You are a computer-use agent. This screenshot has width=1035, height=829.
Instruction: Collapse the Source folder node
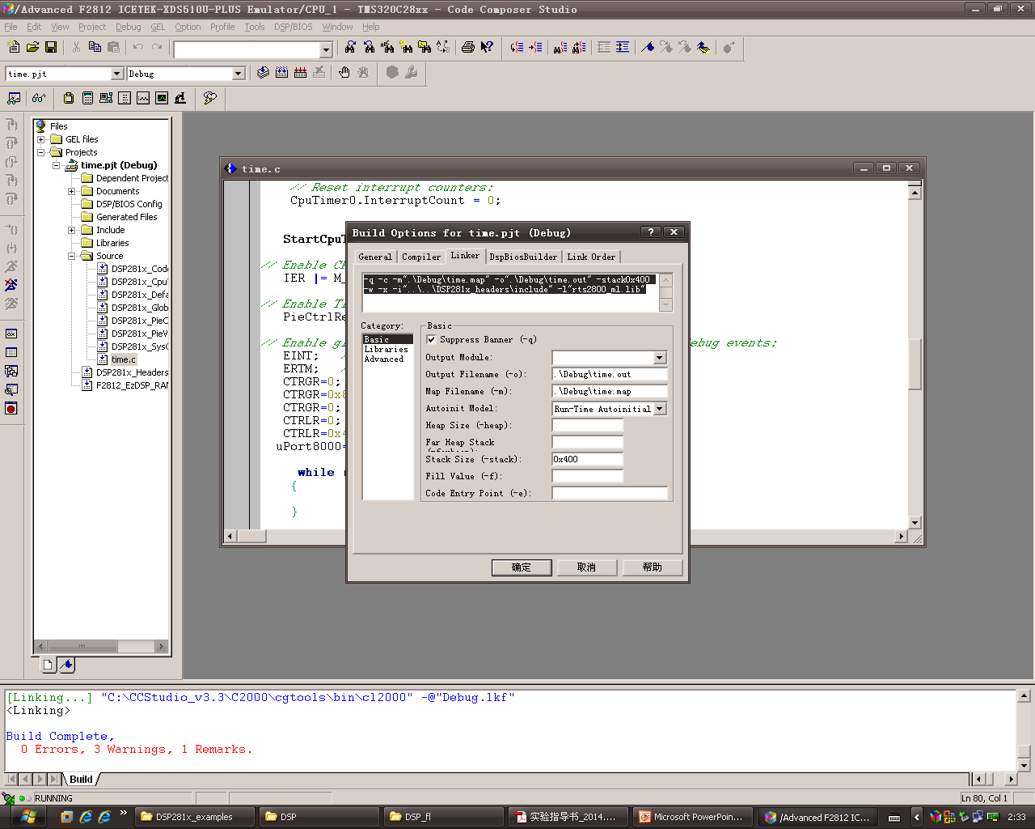(71, 256)
